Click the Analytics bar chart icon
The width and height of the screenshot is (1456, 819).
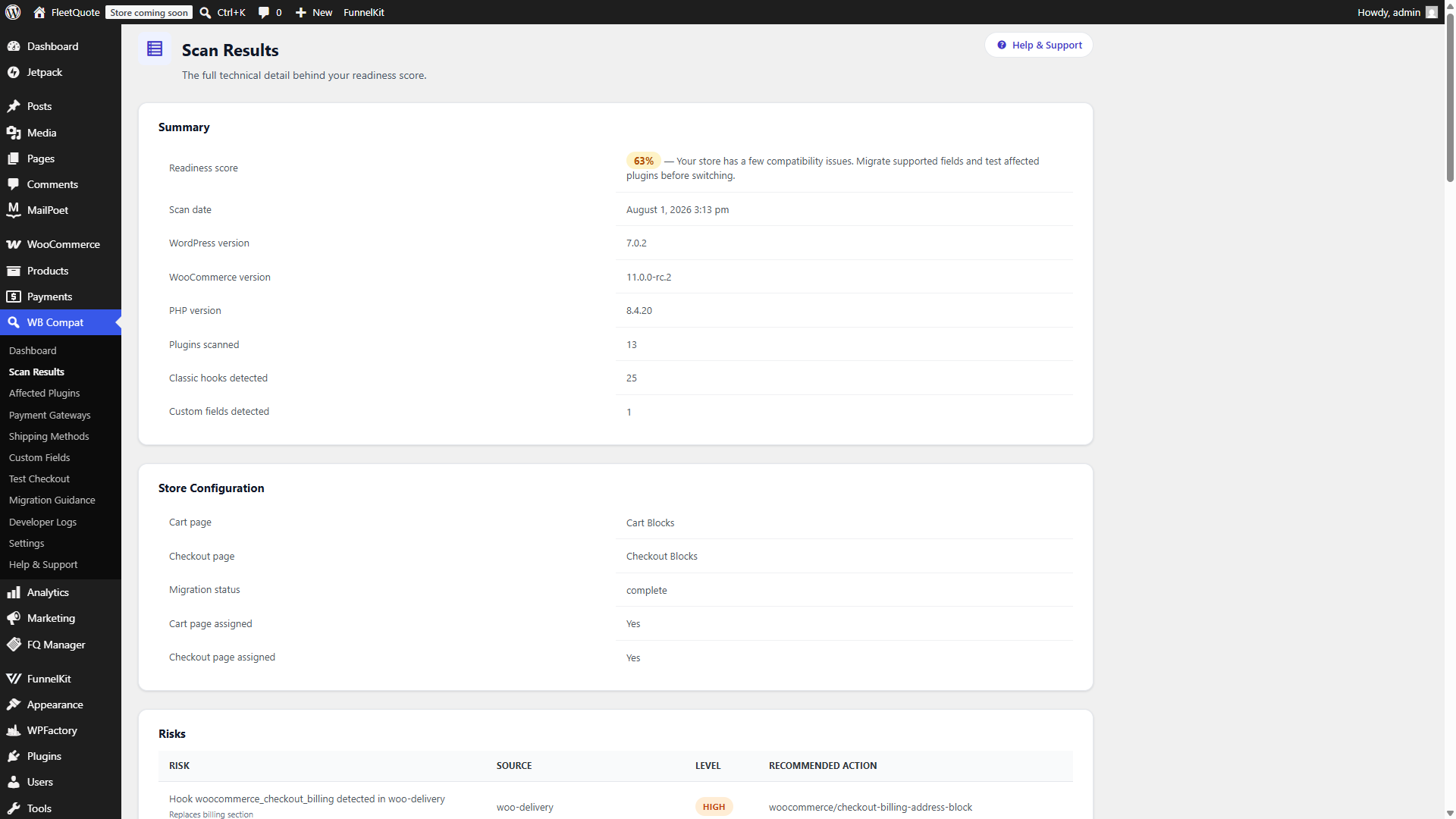click(x=14, y=592)
